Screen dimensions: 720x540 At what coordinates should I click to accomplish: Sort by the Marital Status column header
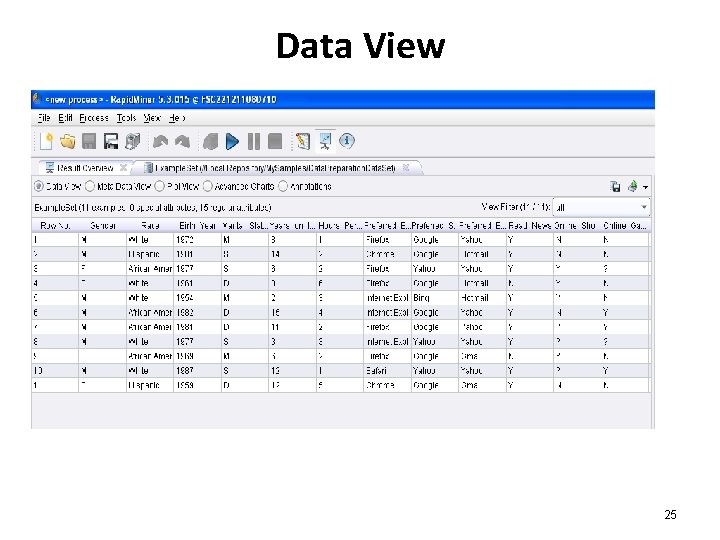pos(245,225)
